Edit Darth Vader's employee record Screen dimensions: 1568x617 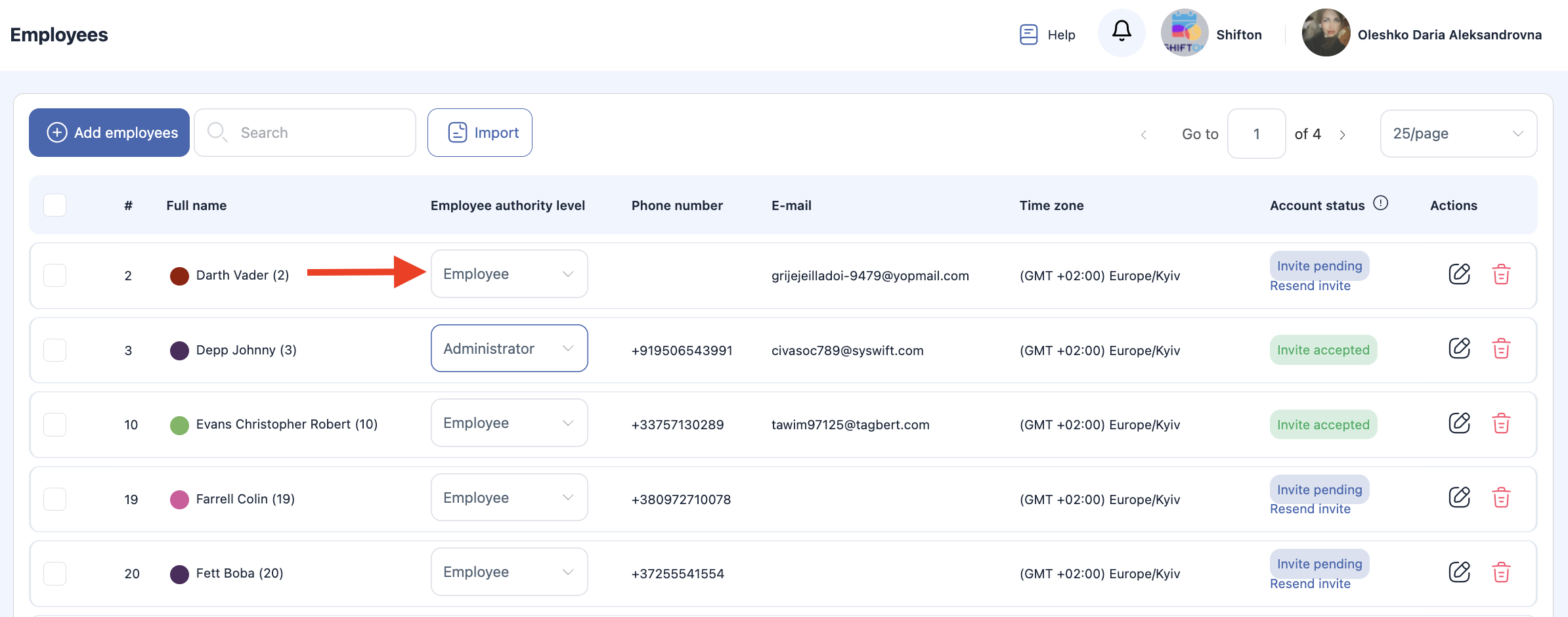[x=1459, y=274]
